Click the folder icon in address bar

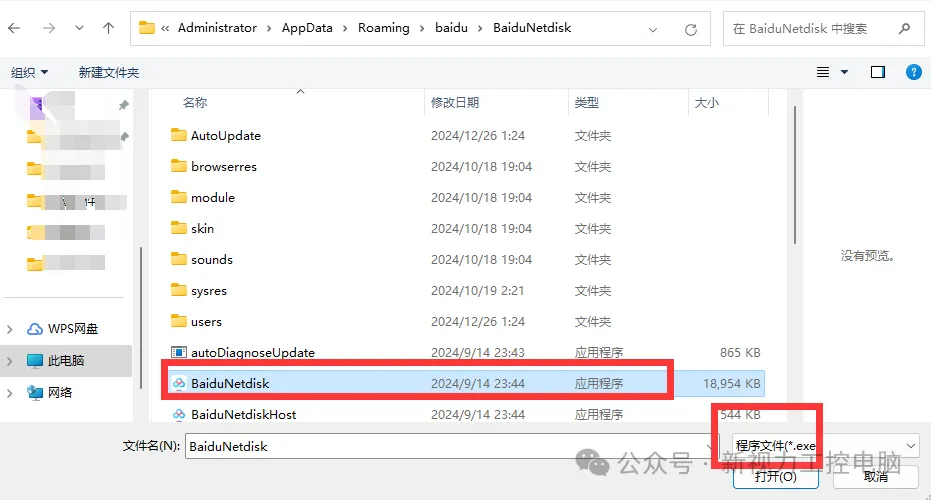147,28
